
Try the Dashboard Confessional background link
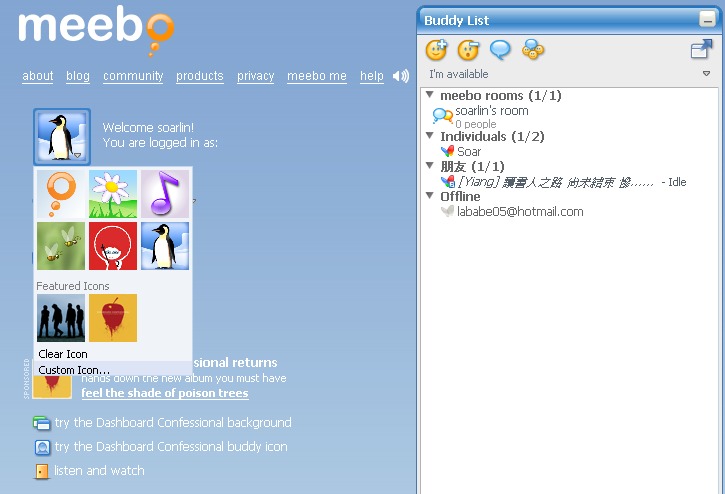173,423
